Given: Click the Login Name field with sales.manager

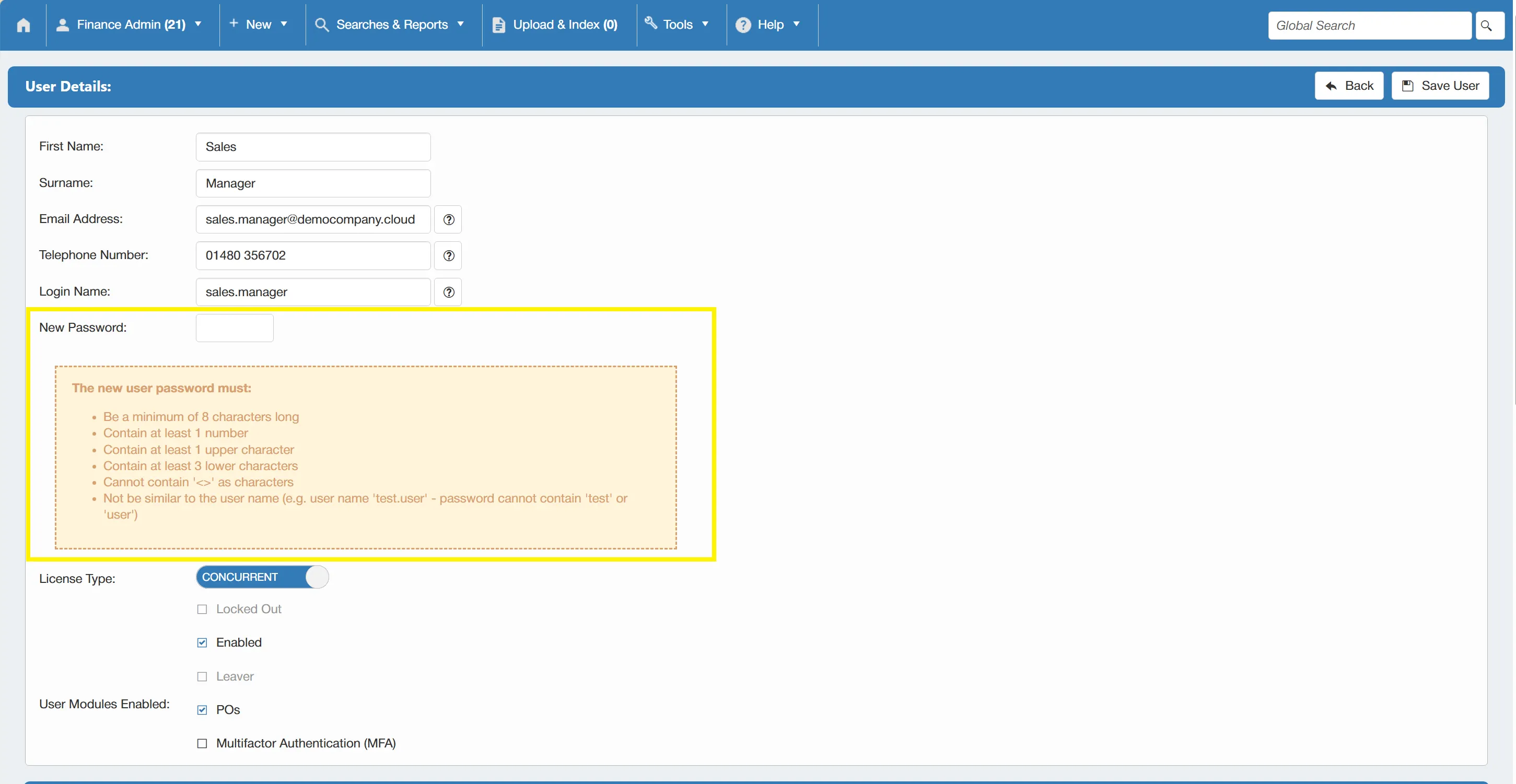Looking at the screenshot, I should click(313, 292).
